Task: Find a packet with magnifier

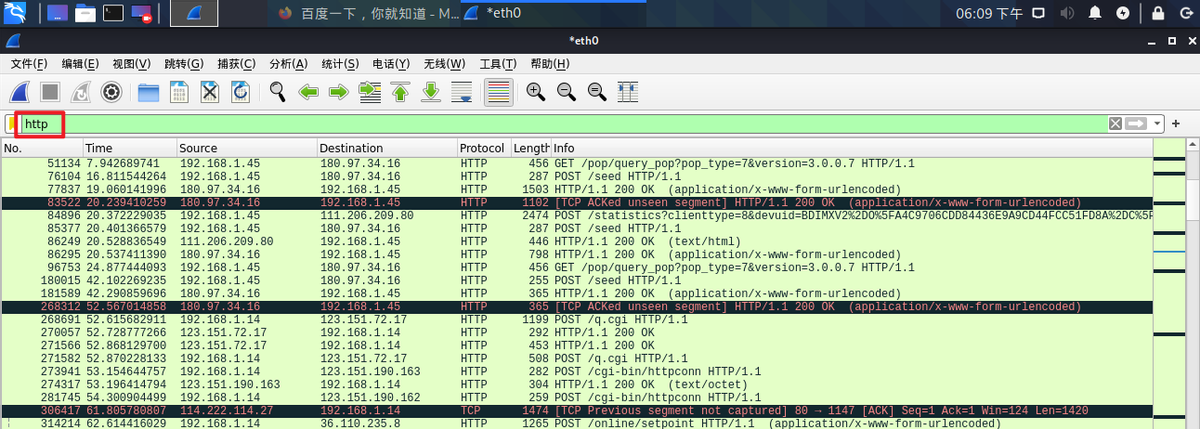Action: pyautogui.click(x=278, y=92)
